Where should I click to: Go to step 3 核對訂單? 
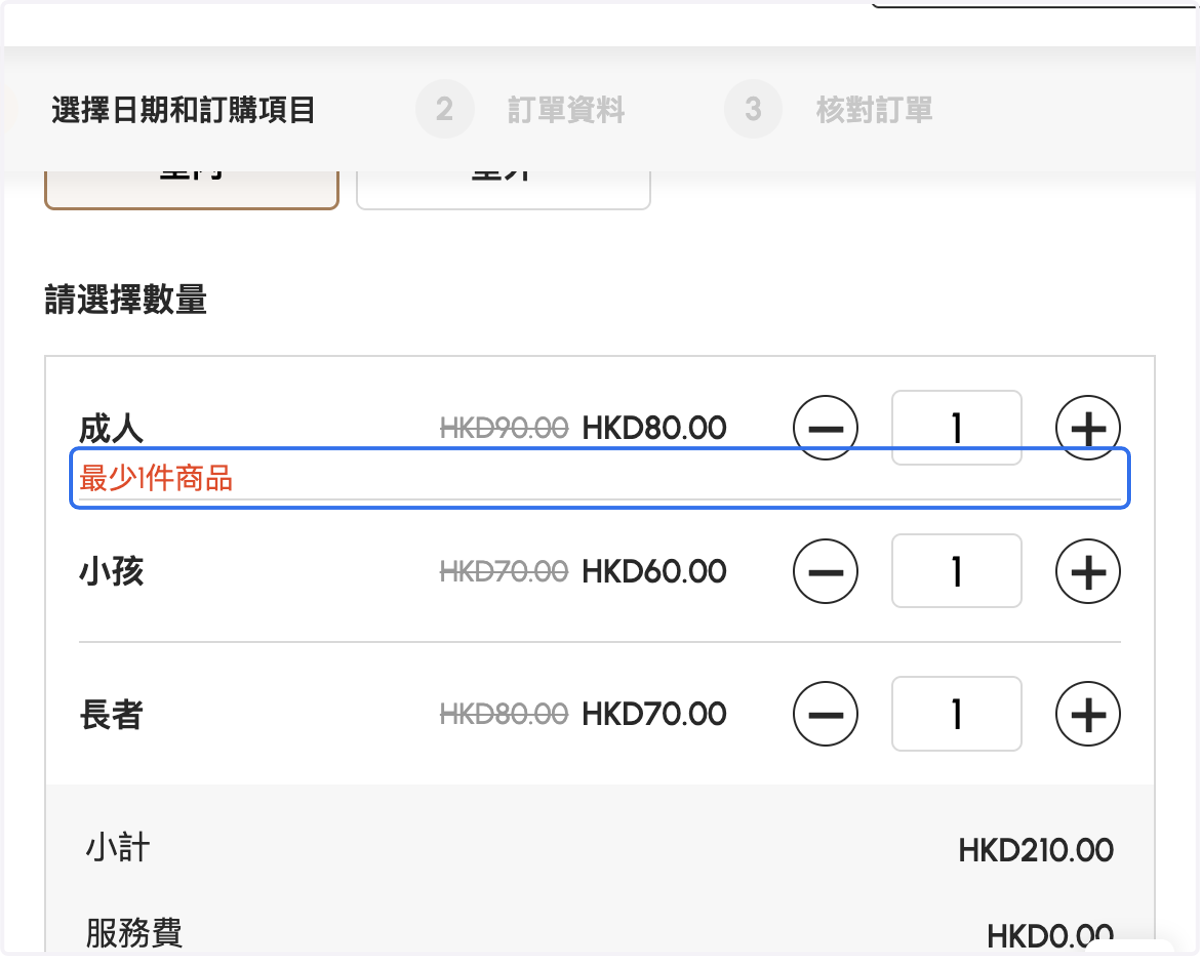[829, 109]
